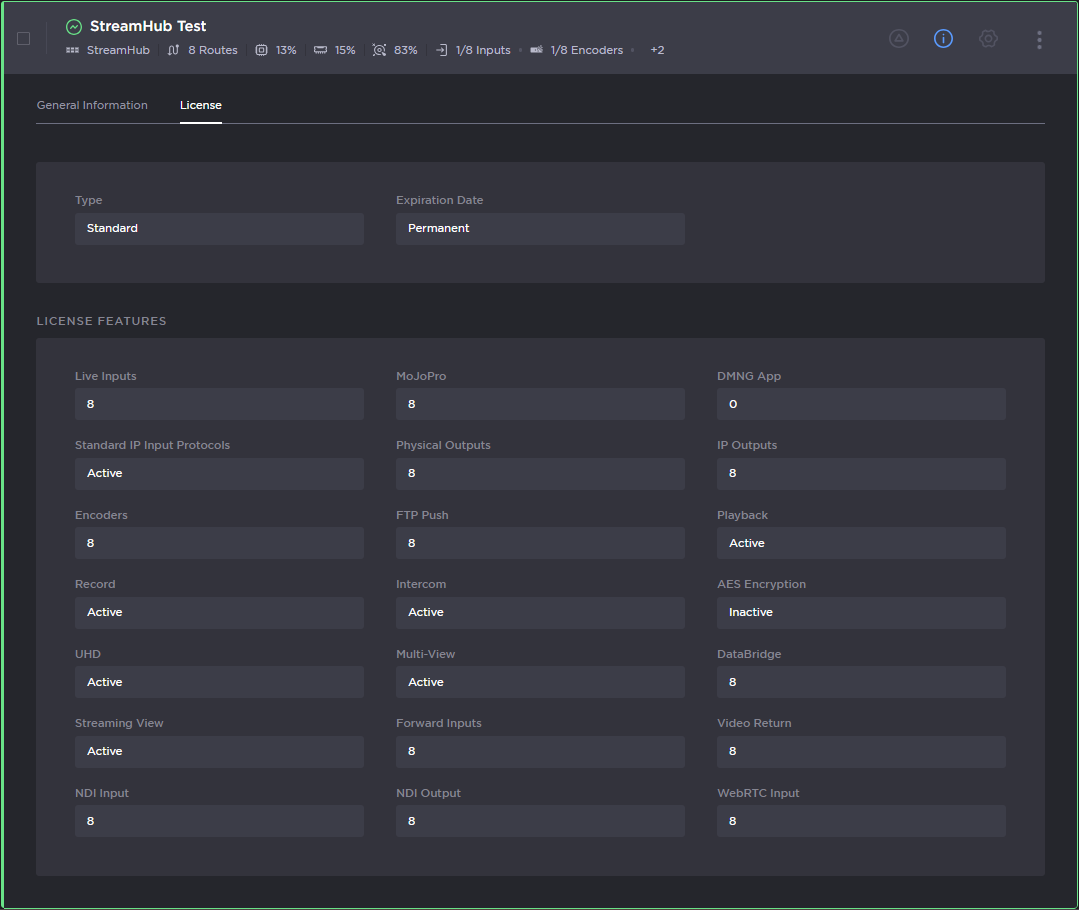Click the alerts triangle icon in the header

pyautogui.click(x=898, y=38)
